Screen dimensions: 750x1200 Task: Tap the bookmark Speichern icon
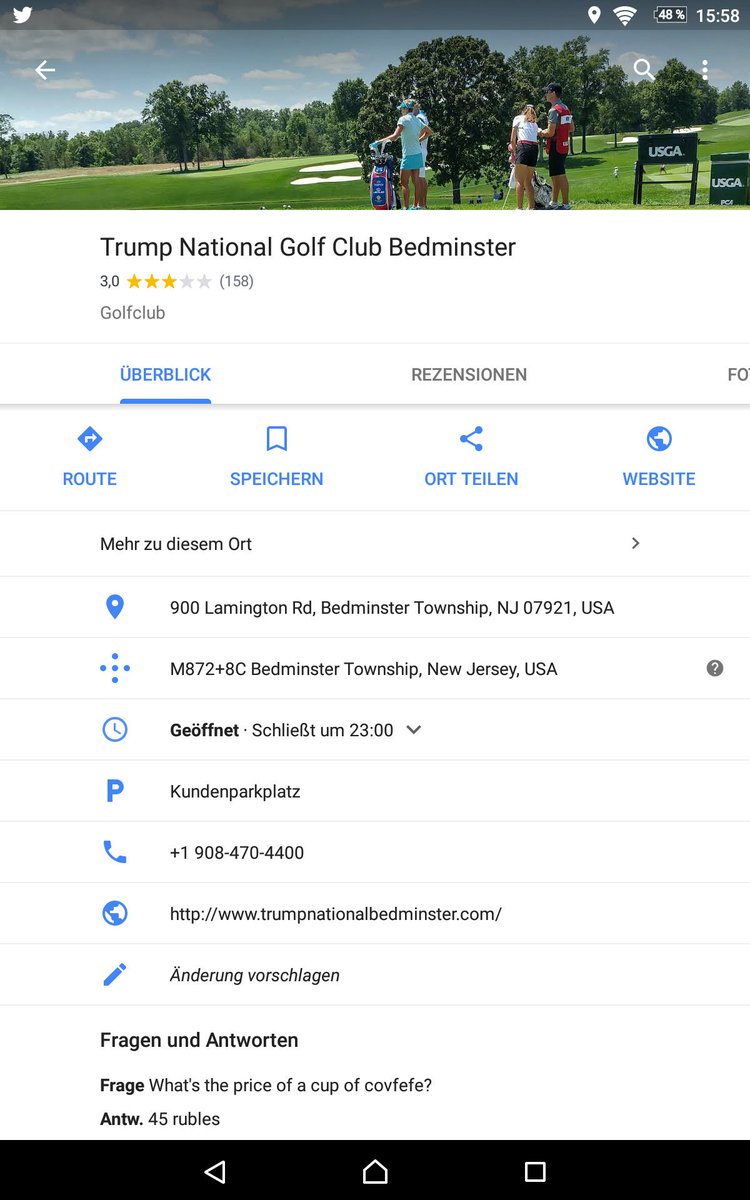point(276,438)
